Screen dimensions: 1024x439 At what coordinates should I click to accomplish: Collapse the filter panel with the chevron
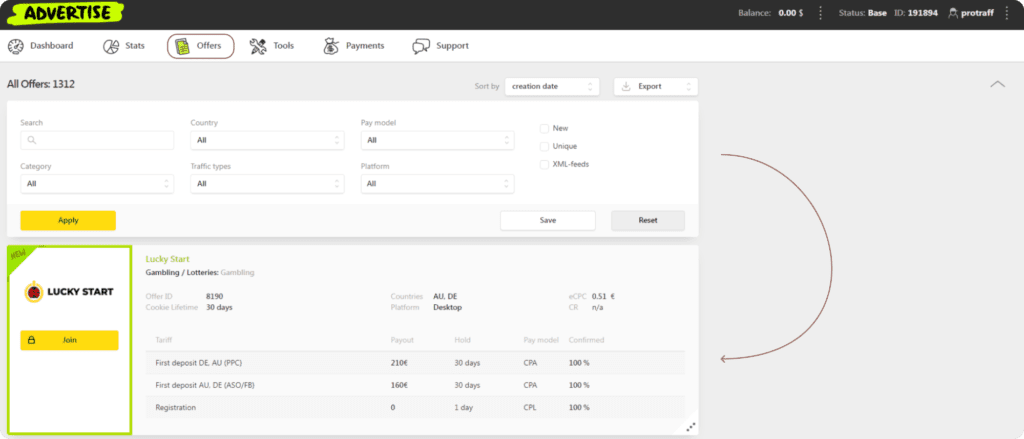click(997, 85)
